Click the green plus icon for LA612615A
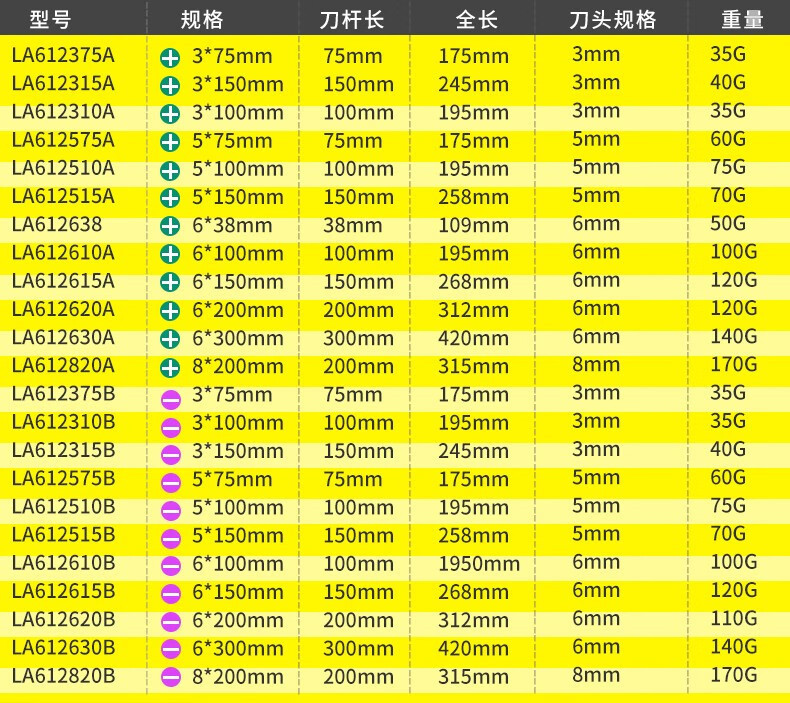The image size is (790, 703). (170, 283)
